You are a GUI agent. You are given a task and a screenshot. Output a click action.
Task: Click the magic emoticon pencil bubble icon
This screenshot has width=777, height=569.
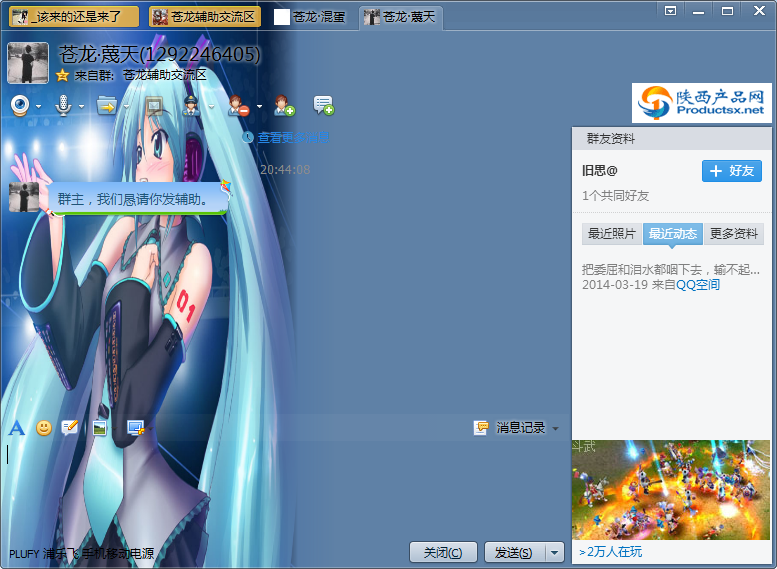coord(69,427)
